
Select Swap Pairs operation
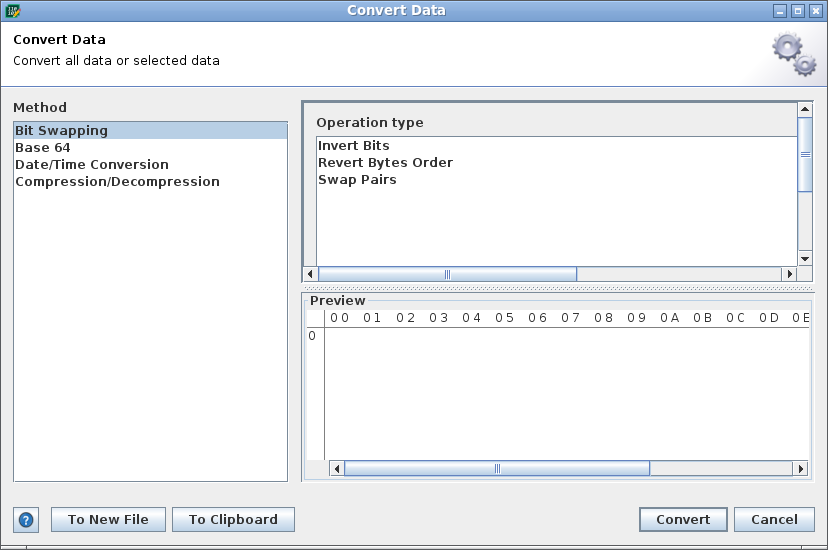557,179
